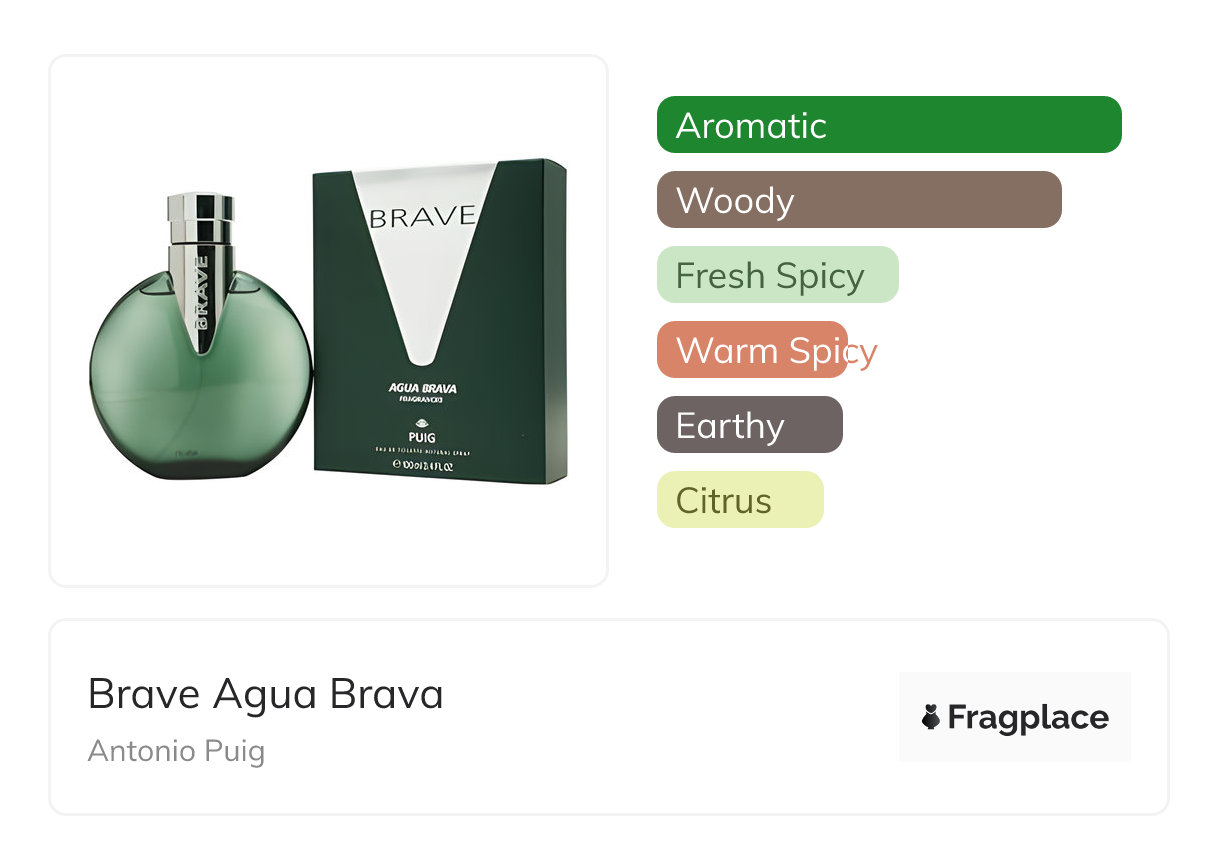The width and height of the screenshot is (1218, 864).
Task: Click the empty area below the accord bars
Action: click(x=890, y=565)
